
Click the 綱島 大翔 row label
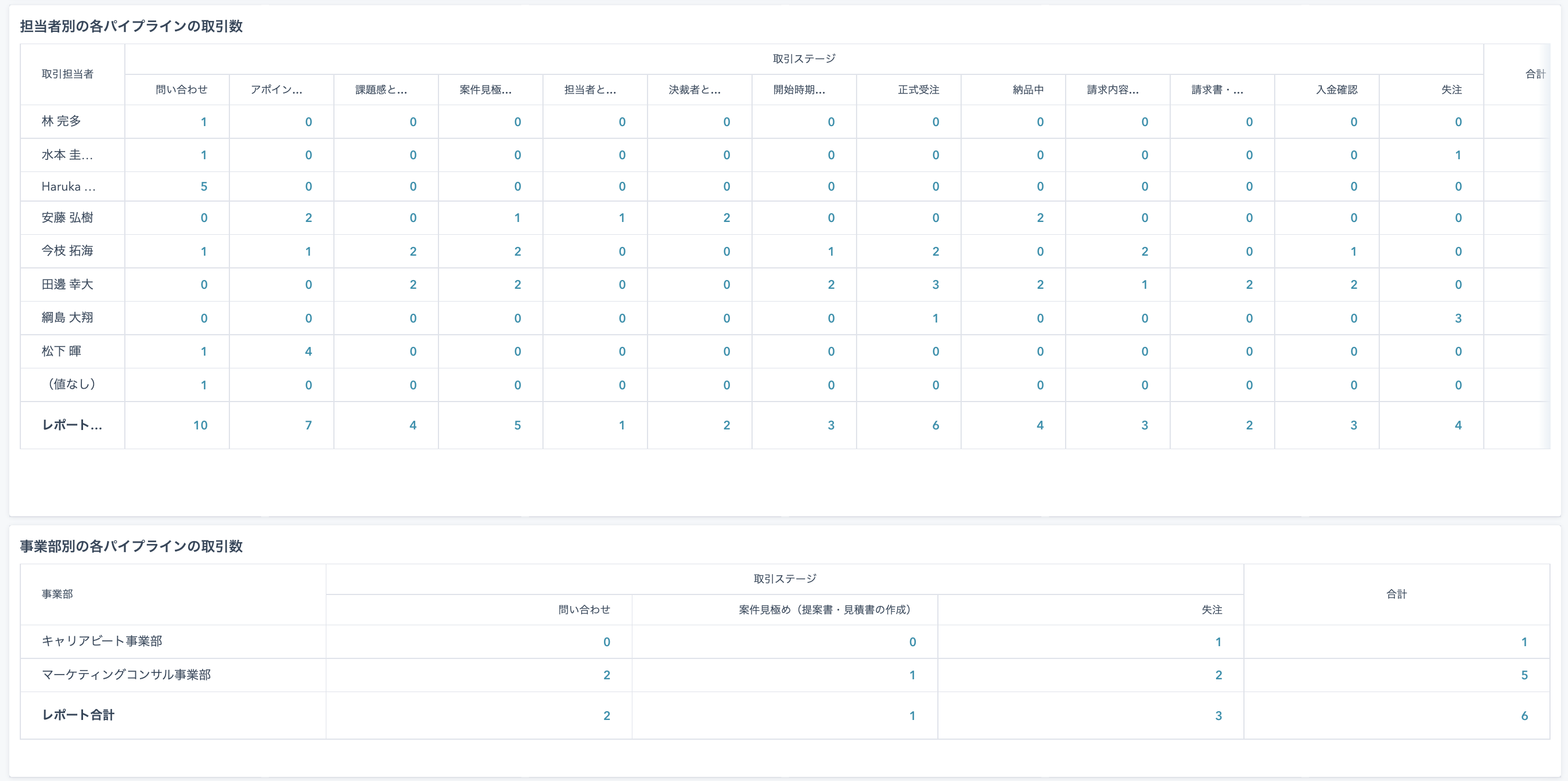[67, 317]
